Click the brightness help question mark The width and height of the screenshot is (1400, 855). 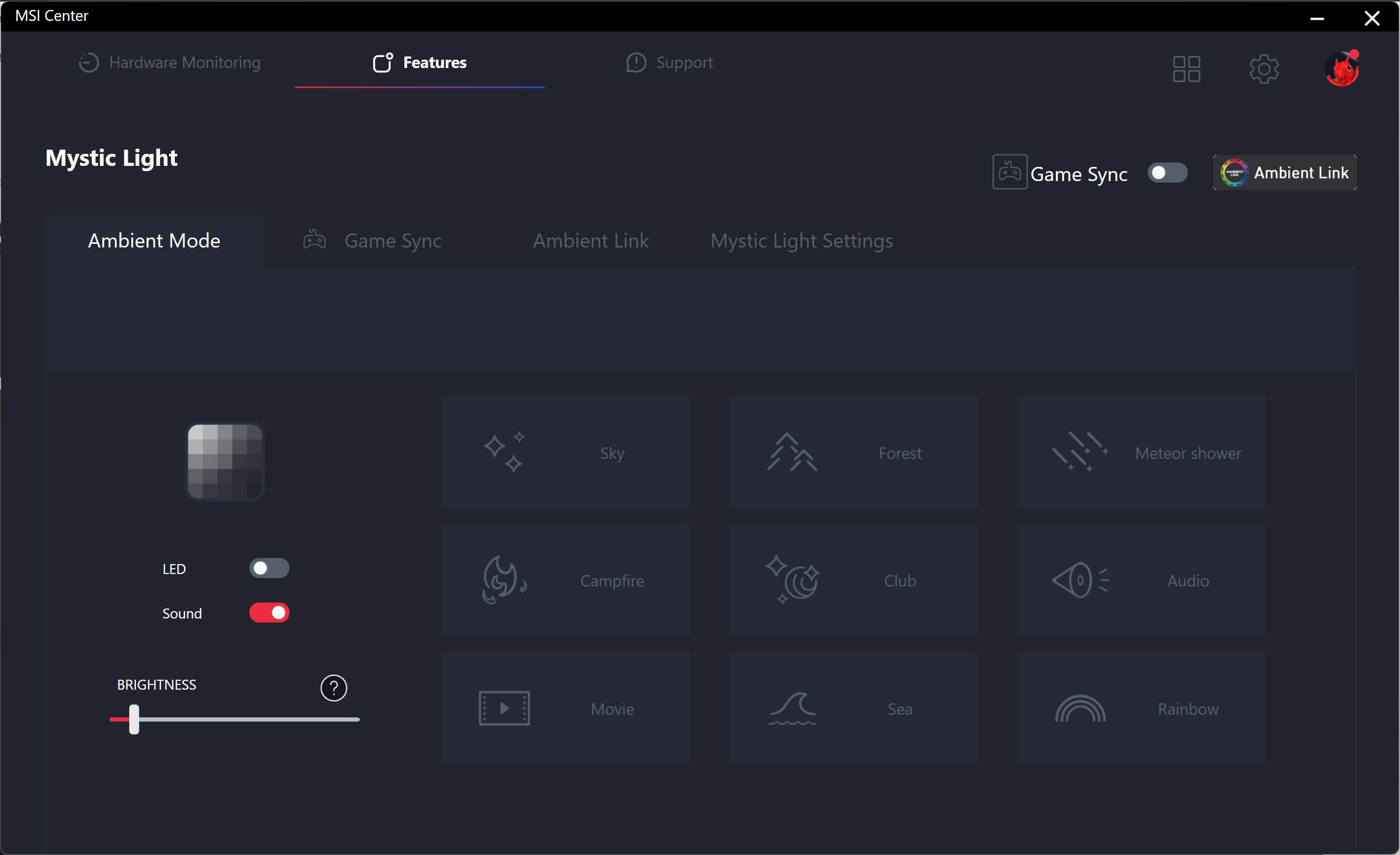334,688
